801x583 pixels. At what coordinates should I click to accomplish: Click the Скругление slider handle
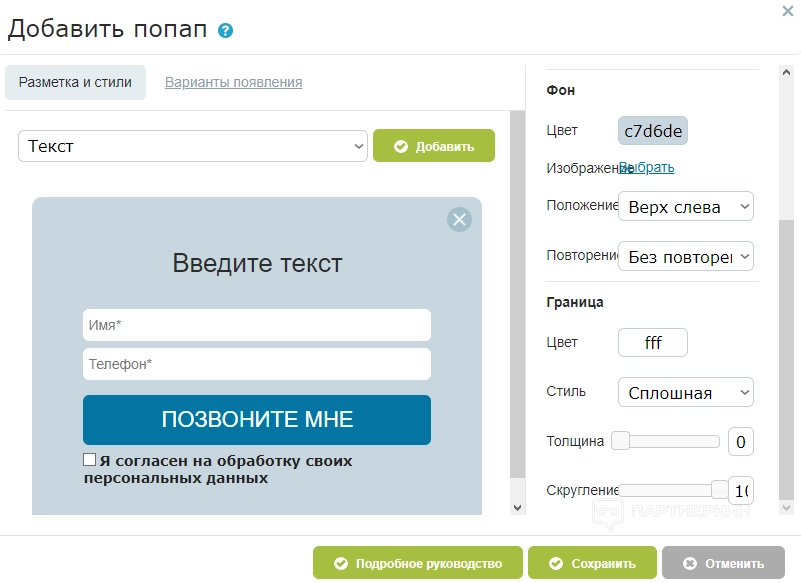coord(719,490)
